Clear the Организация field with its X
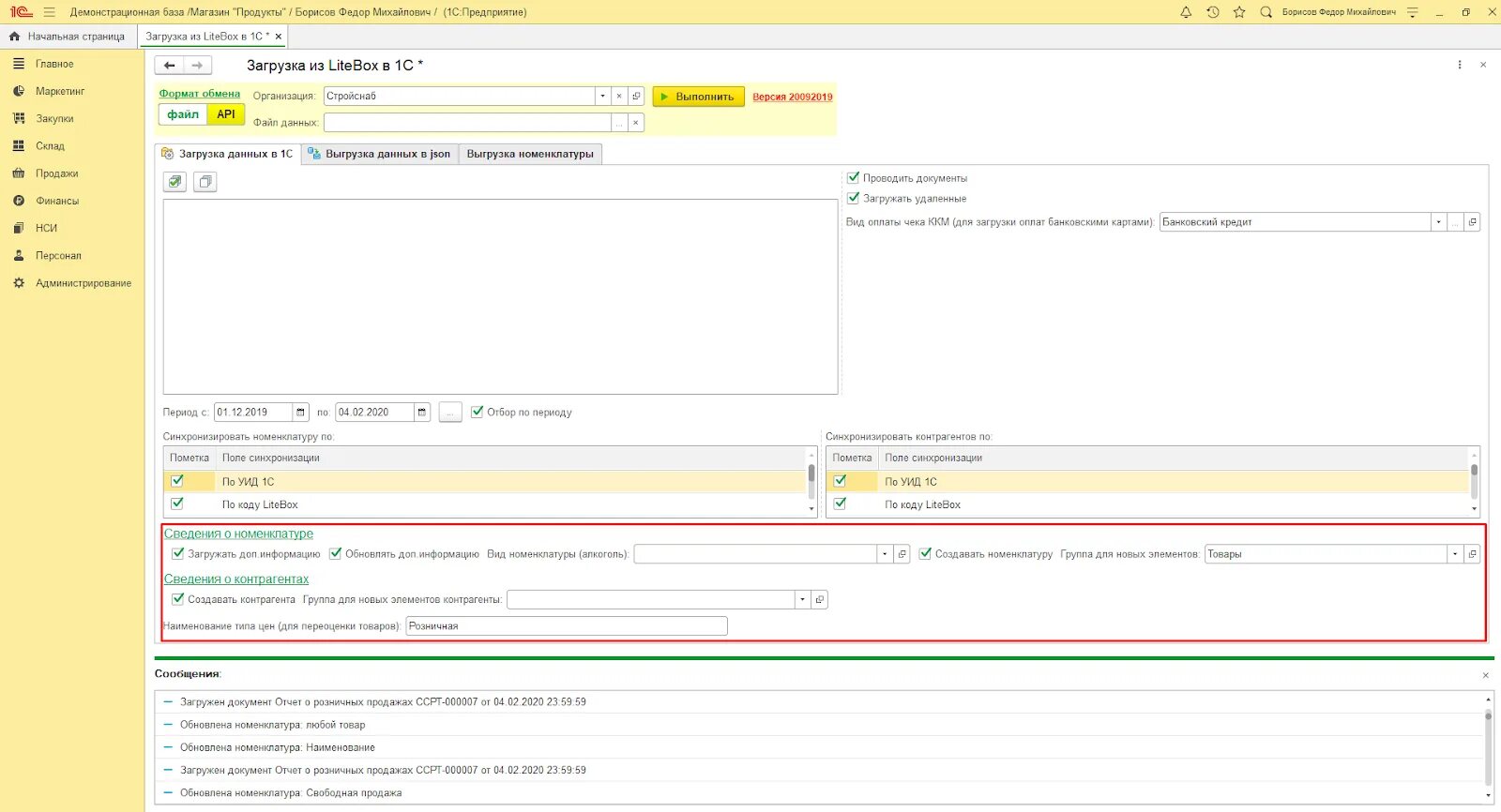Screen dimensions: 1501x812 619,96
